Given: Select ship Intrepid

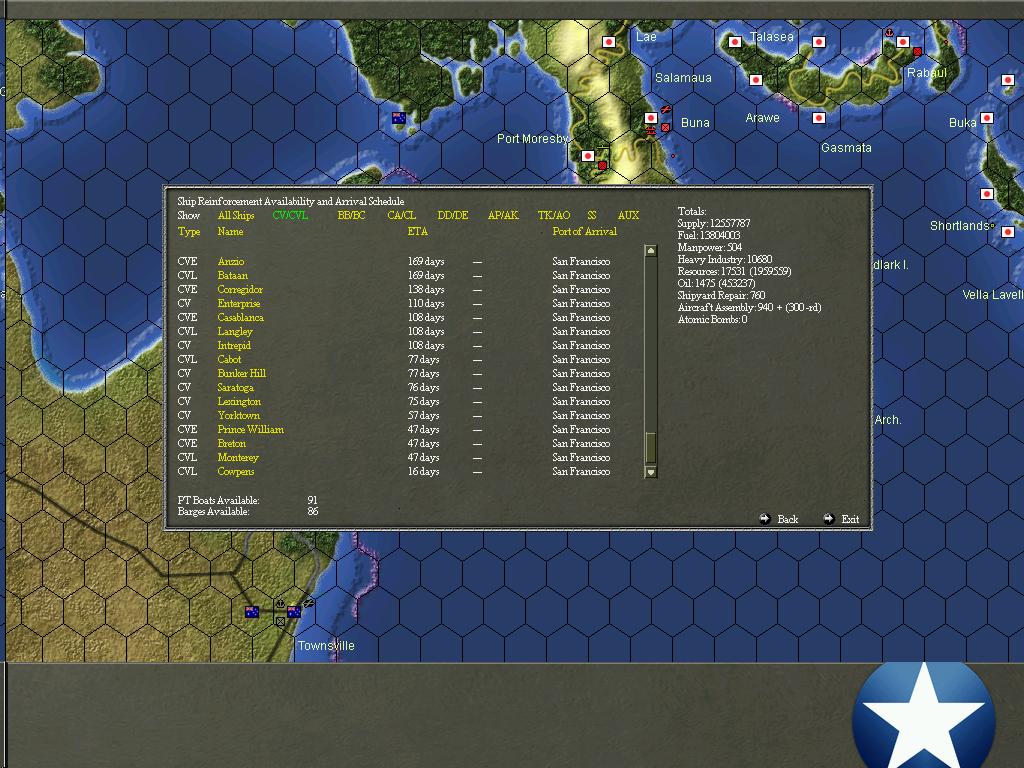Looking at the screenshot, I should (234, 345).
